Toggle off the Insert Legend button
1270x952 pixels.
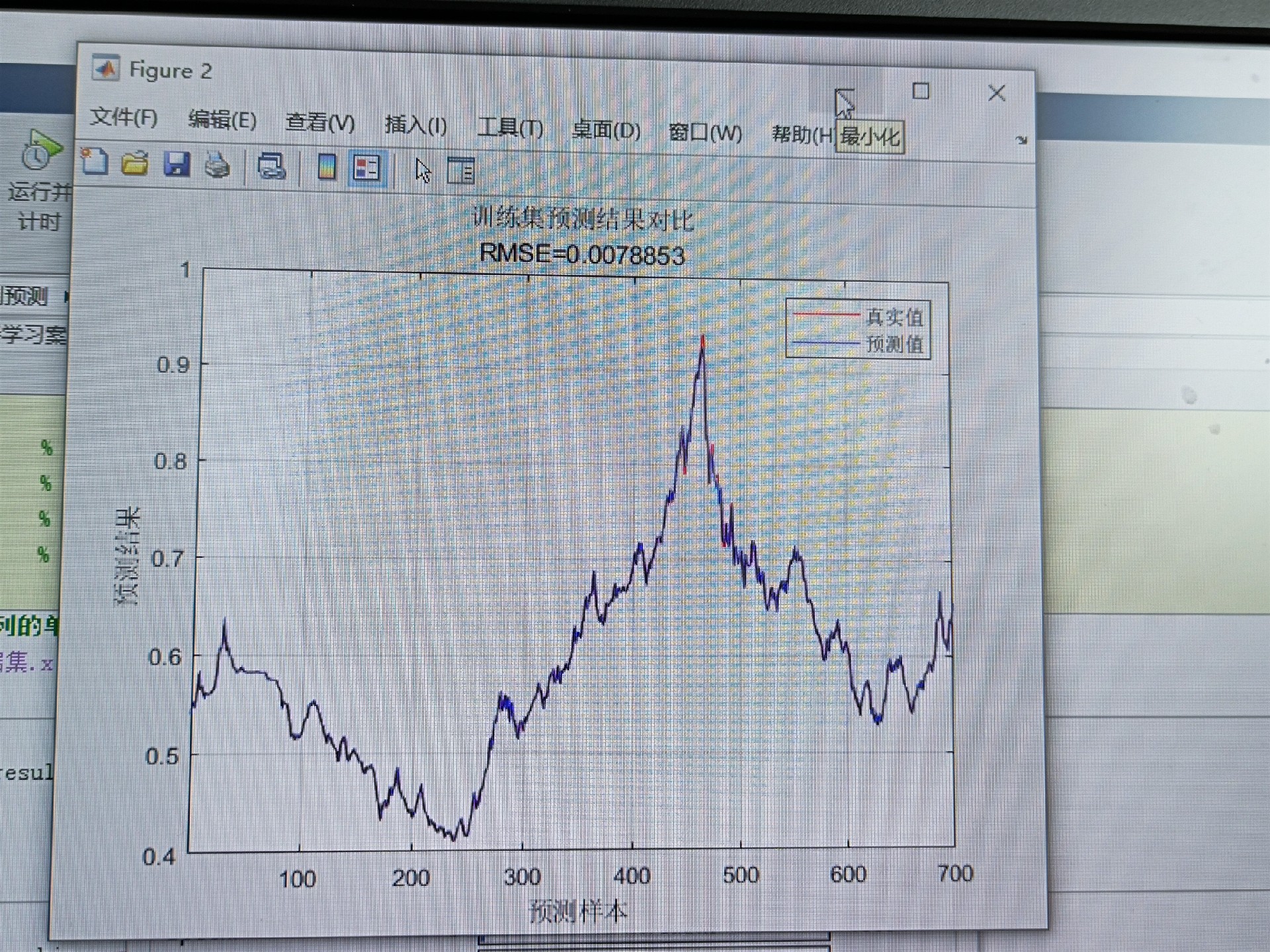click(x=366, y=169)
